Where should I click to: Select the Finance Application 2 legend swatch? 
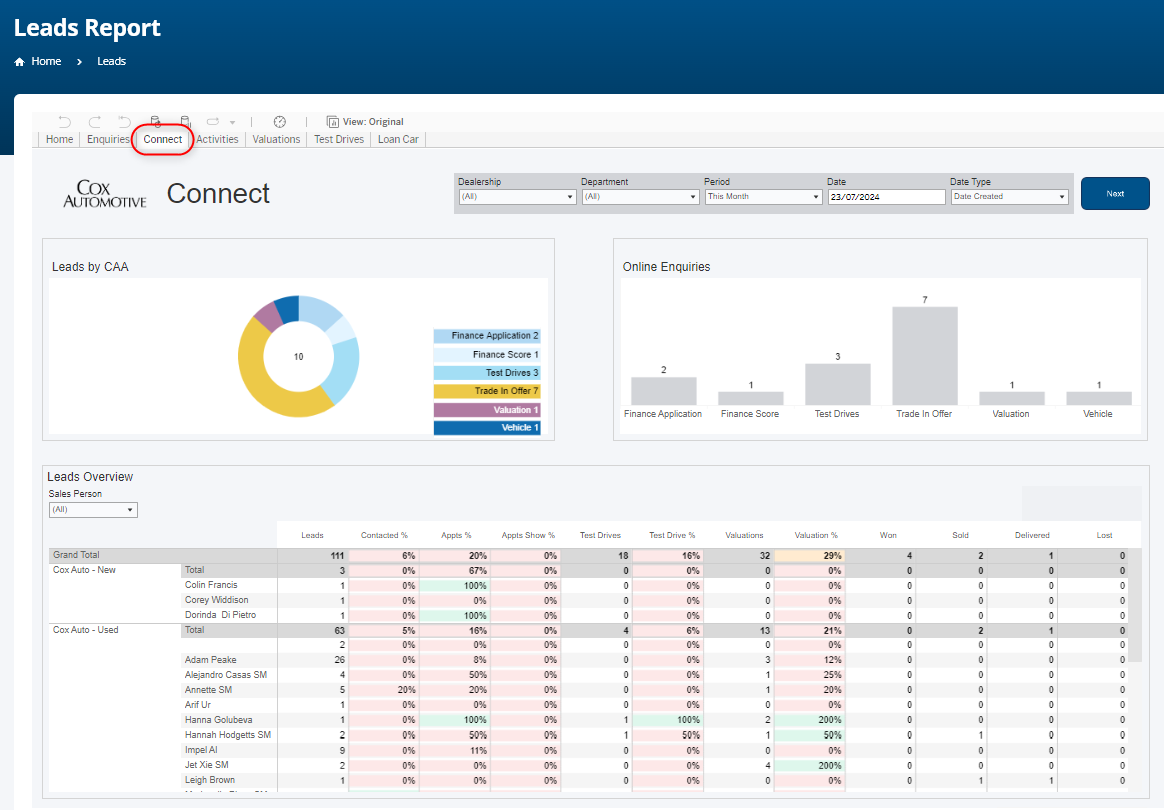tap(487, 336)
